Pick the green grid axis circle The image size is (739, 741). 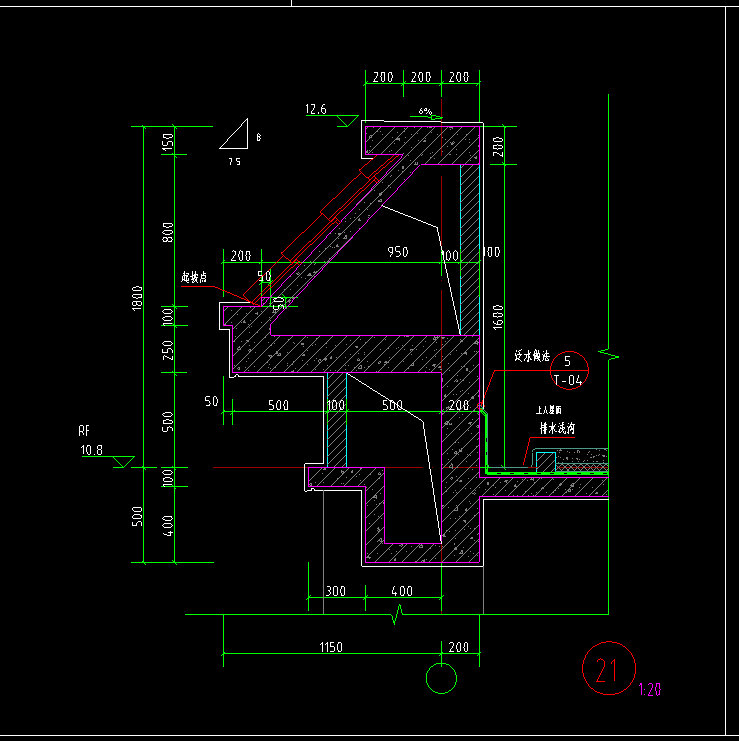click(441, 678)
